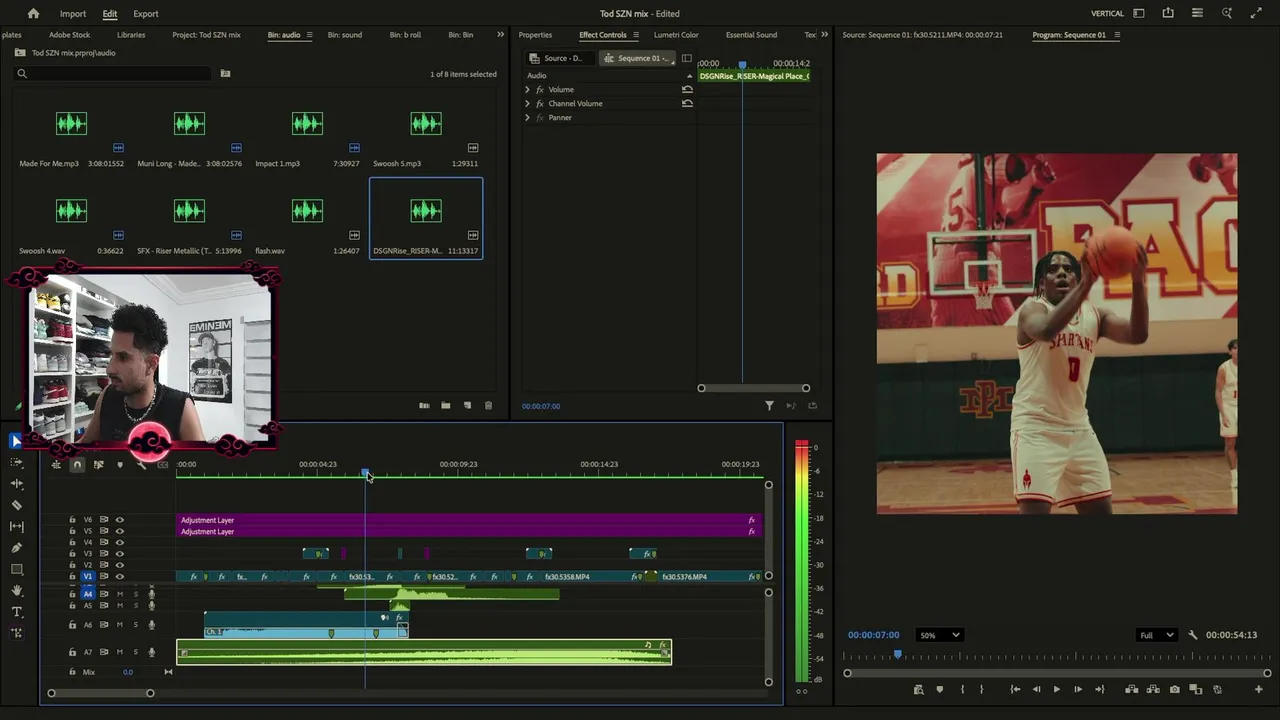Open Program: Sequence 01 panel menu
Image resolution: width=1280 pixels, height=720 pixels.
click(1117, 35)
